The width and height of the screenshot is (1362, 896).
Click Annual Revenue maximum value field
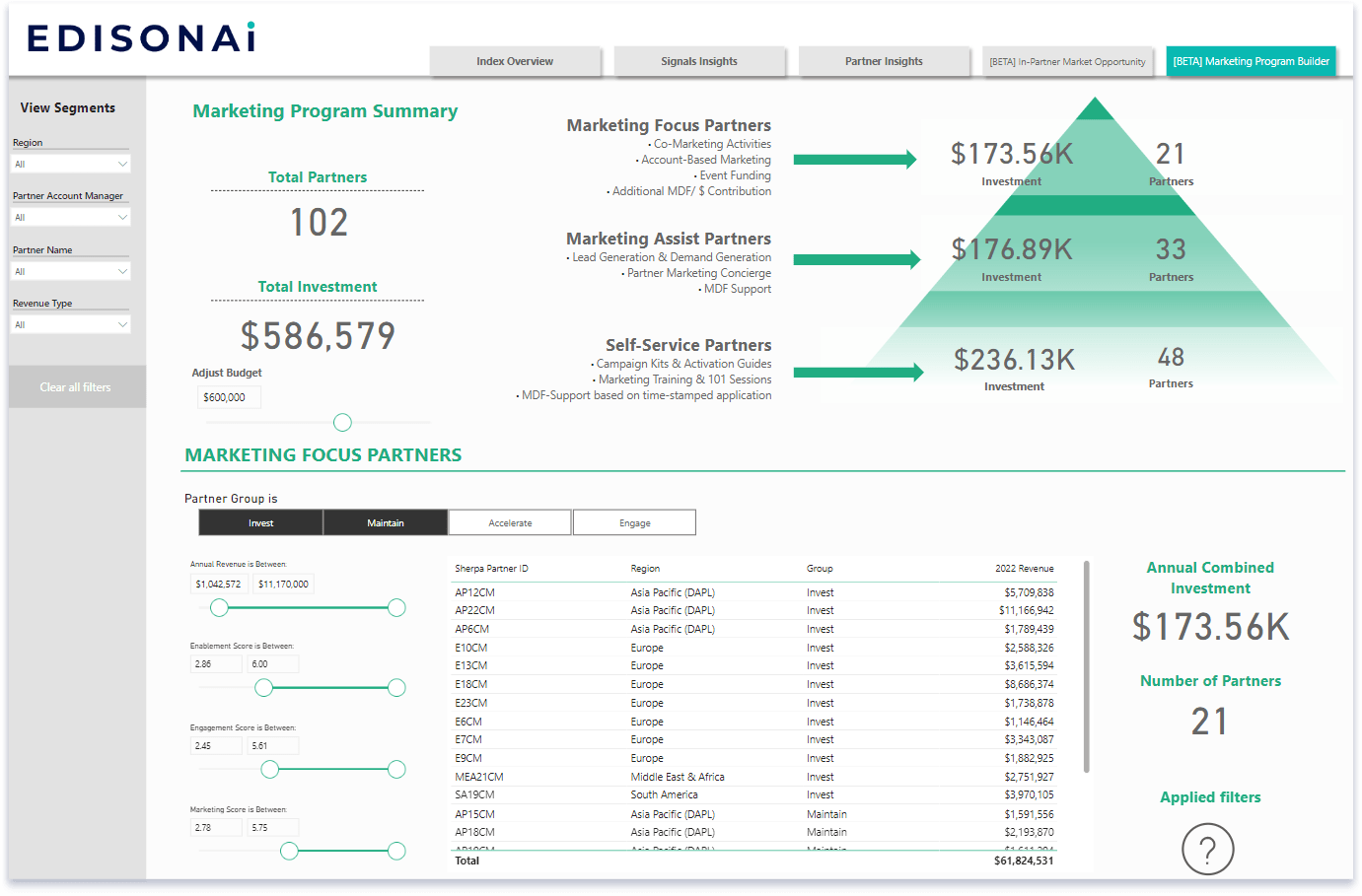pyautogui.click(x=283, y=584)
